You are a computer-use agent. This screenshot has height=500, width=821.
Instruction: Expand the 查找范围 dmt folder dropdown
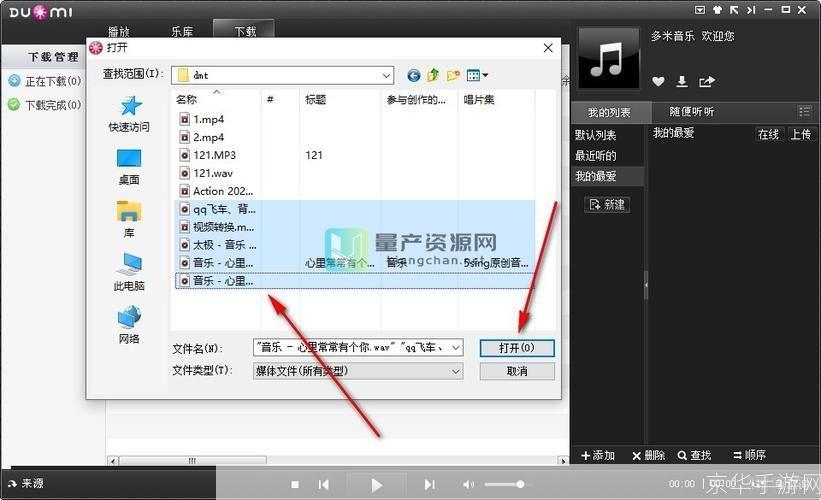tap(386, 76)
